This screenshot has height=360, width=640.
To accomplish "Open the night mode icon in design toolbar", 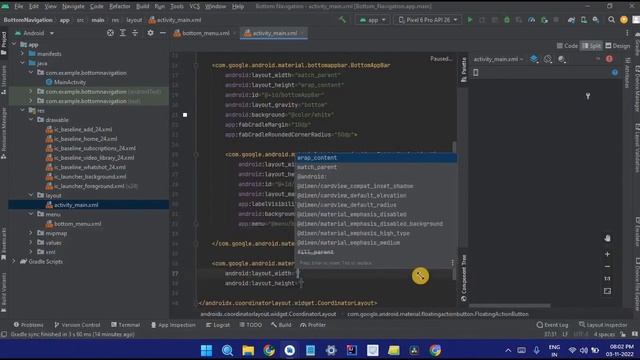I will tap(562, 59).
